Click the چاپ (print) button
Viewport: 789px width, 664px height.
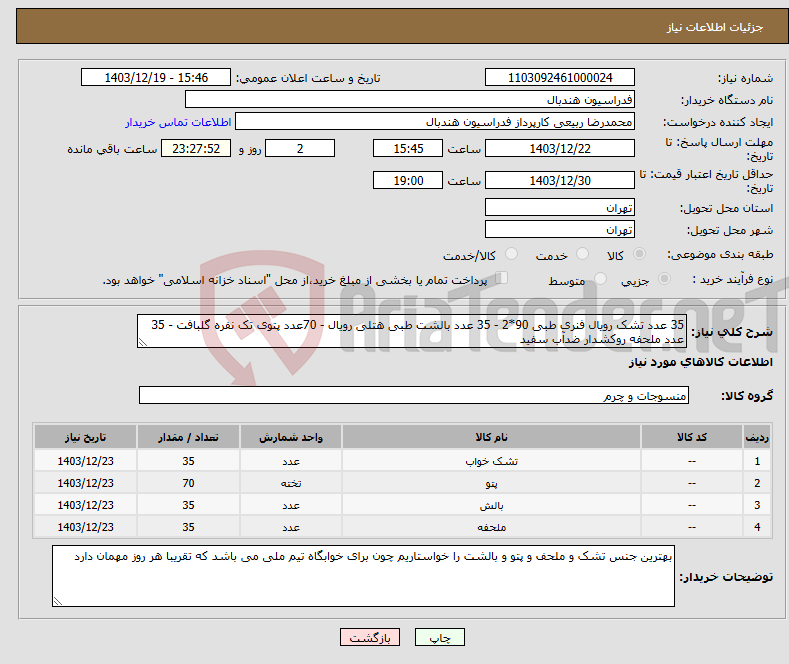[x=439, y=637]
